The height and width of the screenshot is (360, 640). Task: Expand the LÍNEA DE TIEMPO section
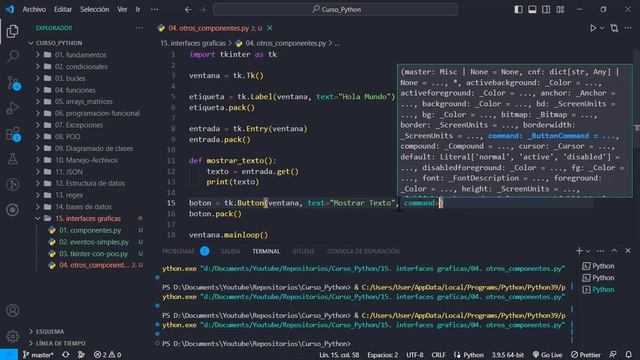pyautogui.click(x=60, y=344)
